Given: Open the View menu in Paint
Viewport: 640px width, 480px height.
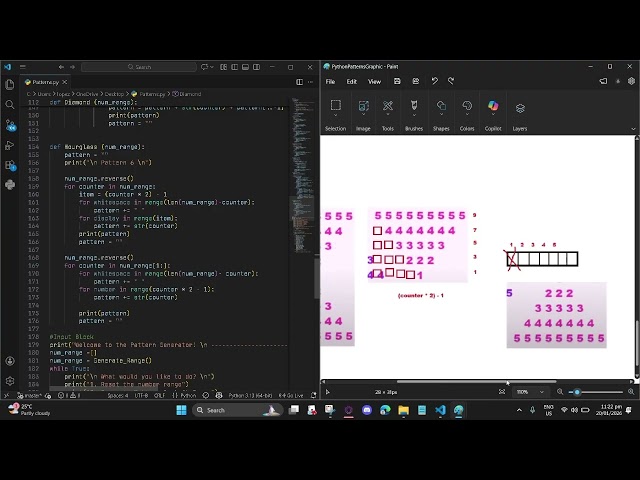Looking at the screenshot, I should [x=374, y=82].
